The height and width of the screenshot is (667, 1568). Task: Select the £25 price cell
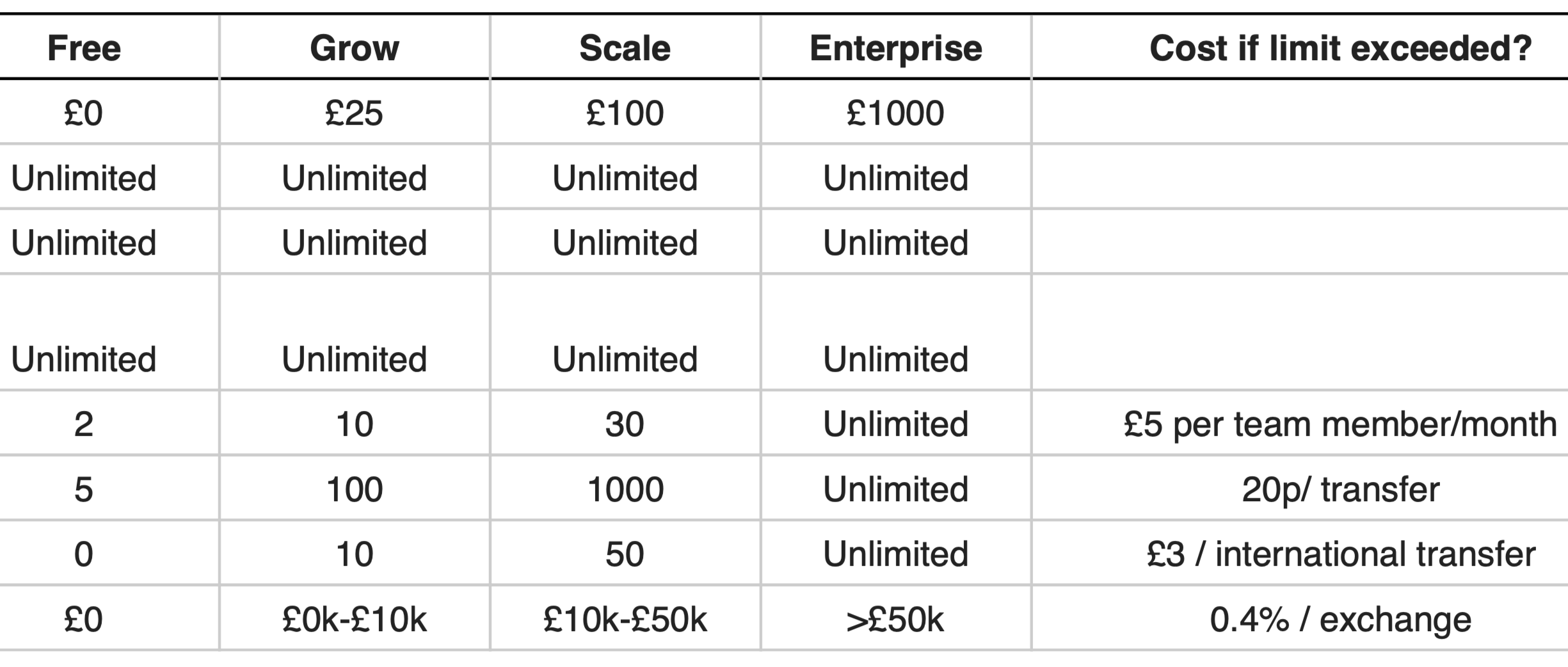pos(354,113)
